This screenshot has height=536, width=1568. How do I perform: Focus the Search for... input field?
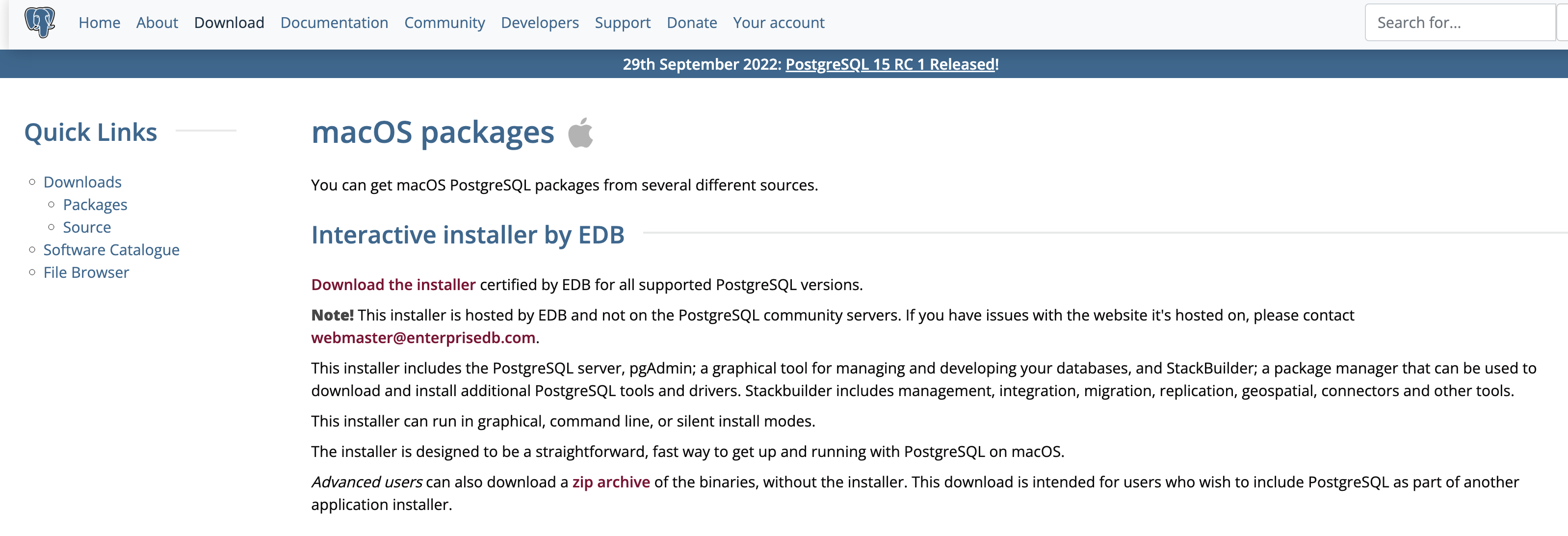click(x=1460, y=23)
